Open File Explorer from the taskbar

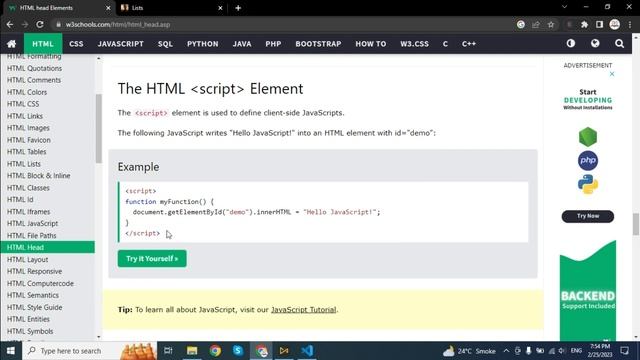pyautogui.click(x=192, y=351)
